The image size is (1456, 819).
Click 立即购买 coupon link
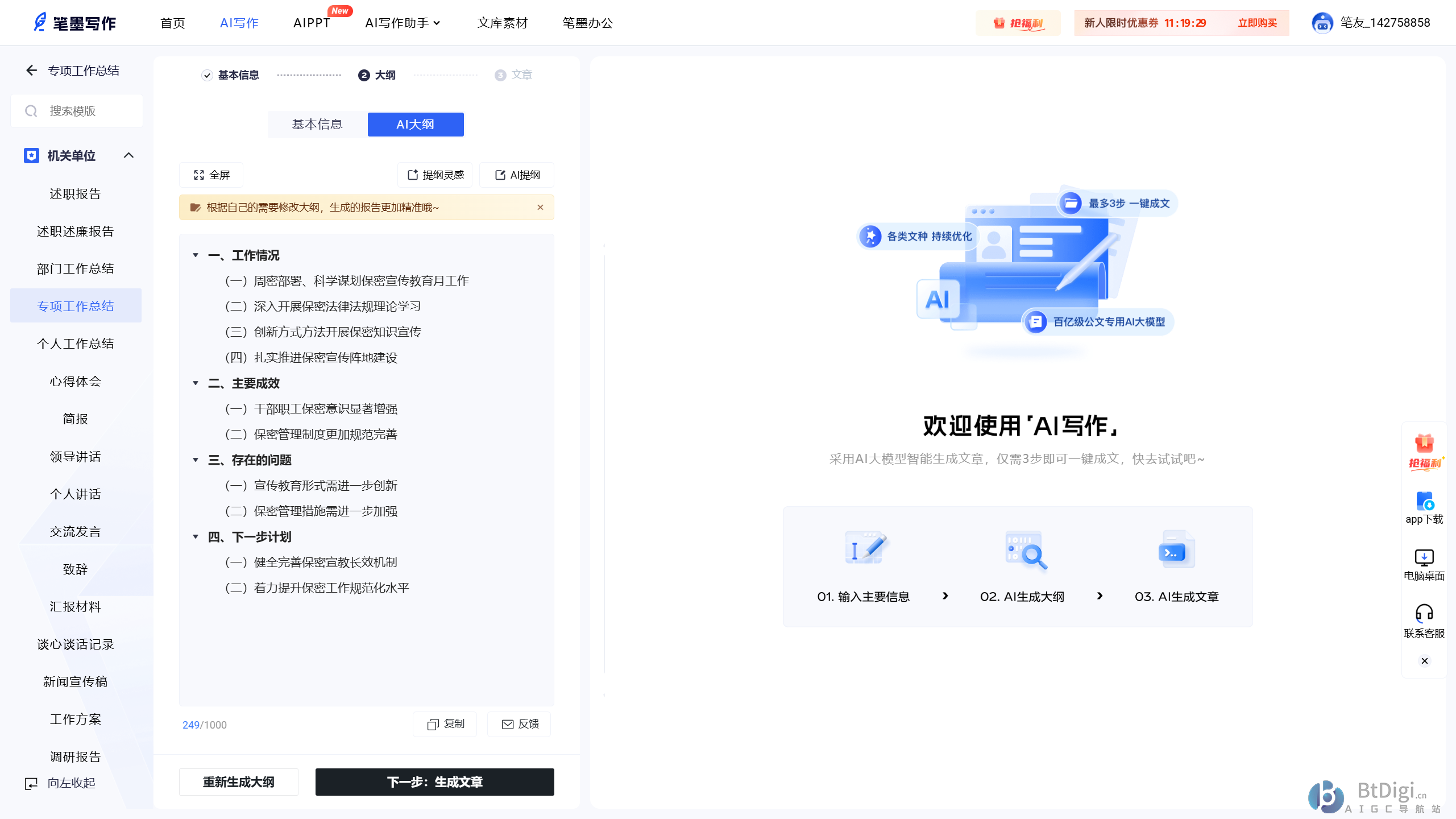coord(1258,23)
